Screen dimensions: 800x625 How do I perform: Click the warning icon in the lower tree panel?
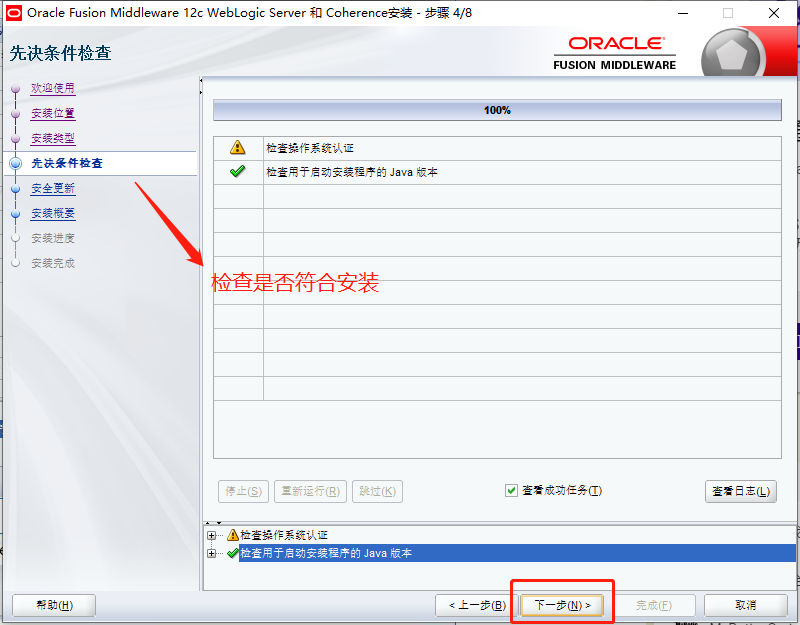click(233, 535)
